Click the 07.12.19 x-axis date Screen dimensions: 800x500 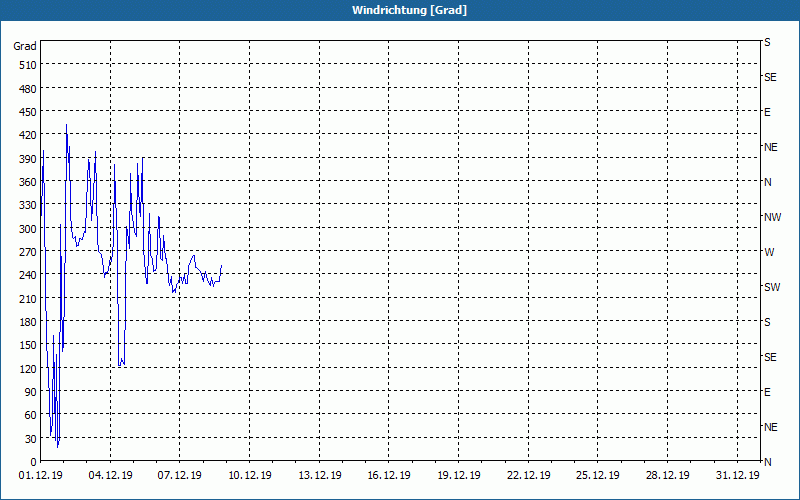(180, 476)
